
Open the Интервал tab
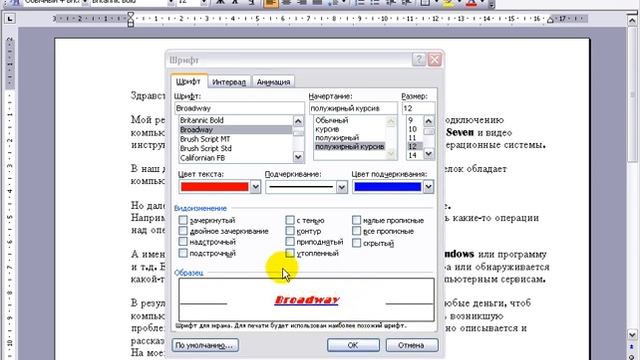tap(229, 82)
